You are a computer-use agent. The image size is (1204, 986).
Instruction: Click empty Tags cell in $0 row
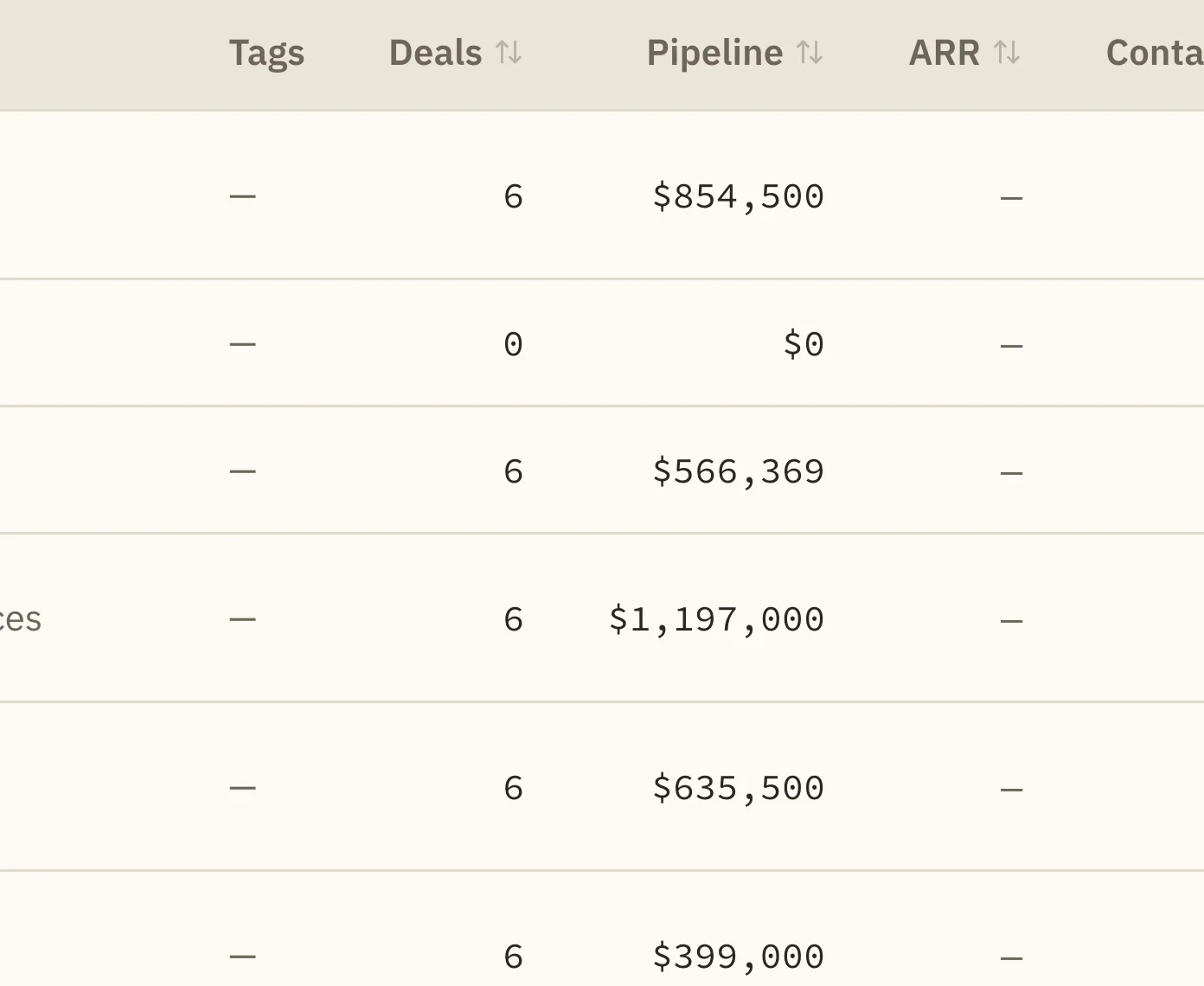[x=243, y=344]
